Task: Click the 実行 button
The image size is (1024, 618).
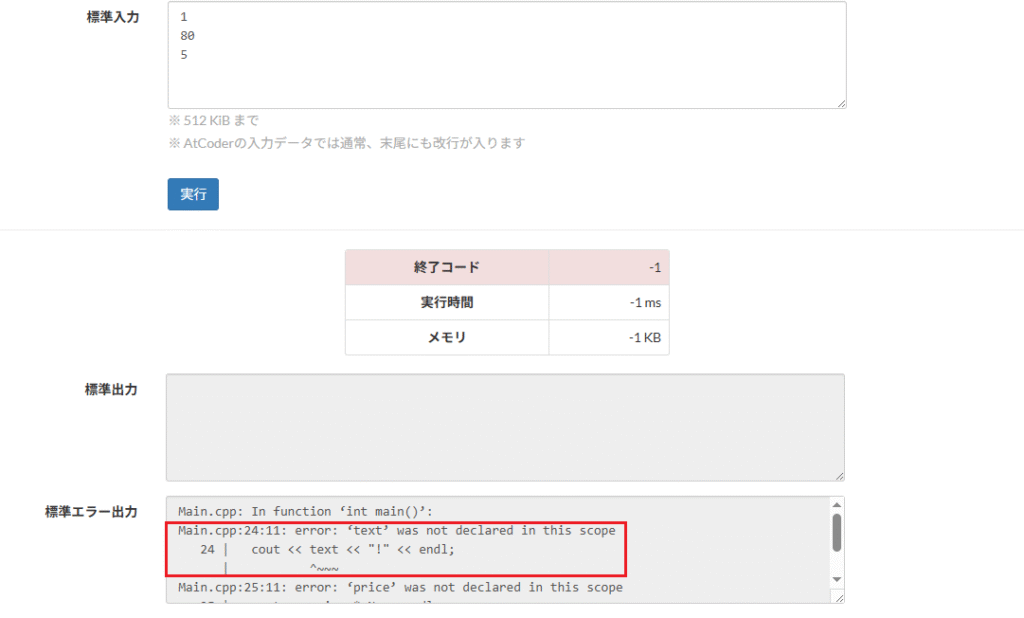Action: (193, 194)
